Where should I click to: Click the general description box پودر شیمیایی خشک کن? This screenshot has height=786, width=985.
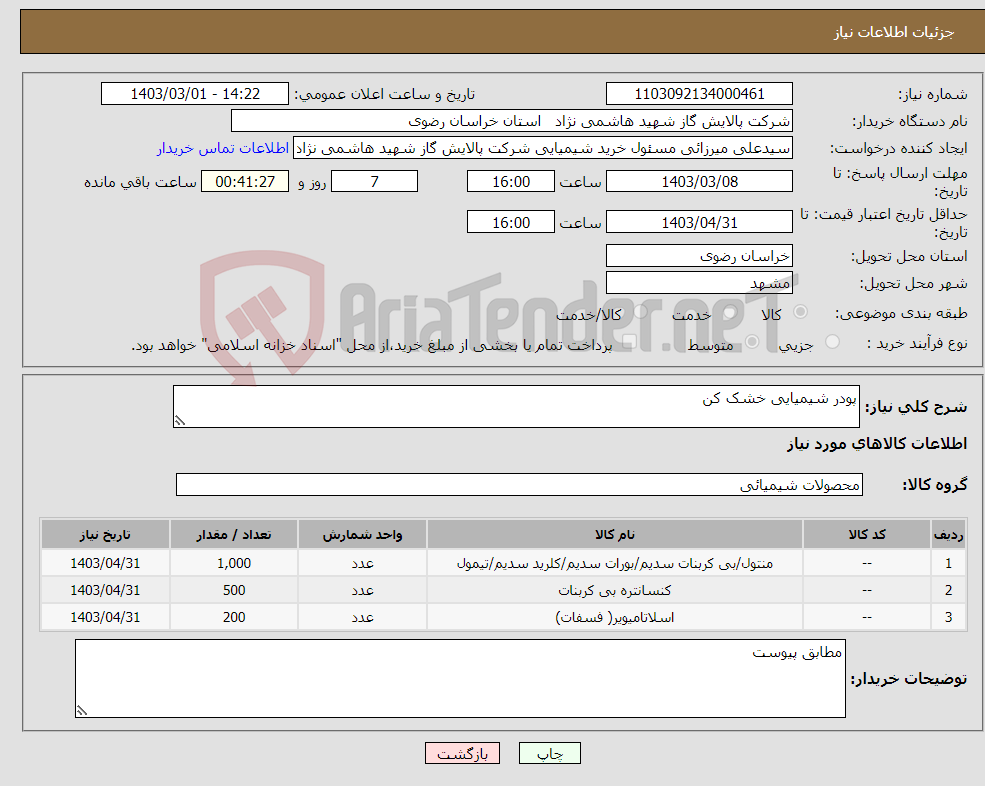click(516, 407)
